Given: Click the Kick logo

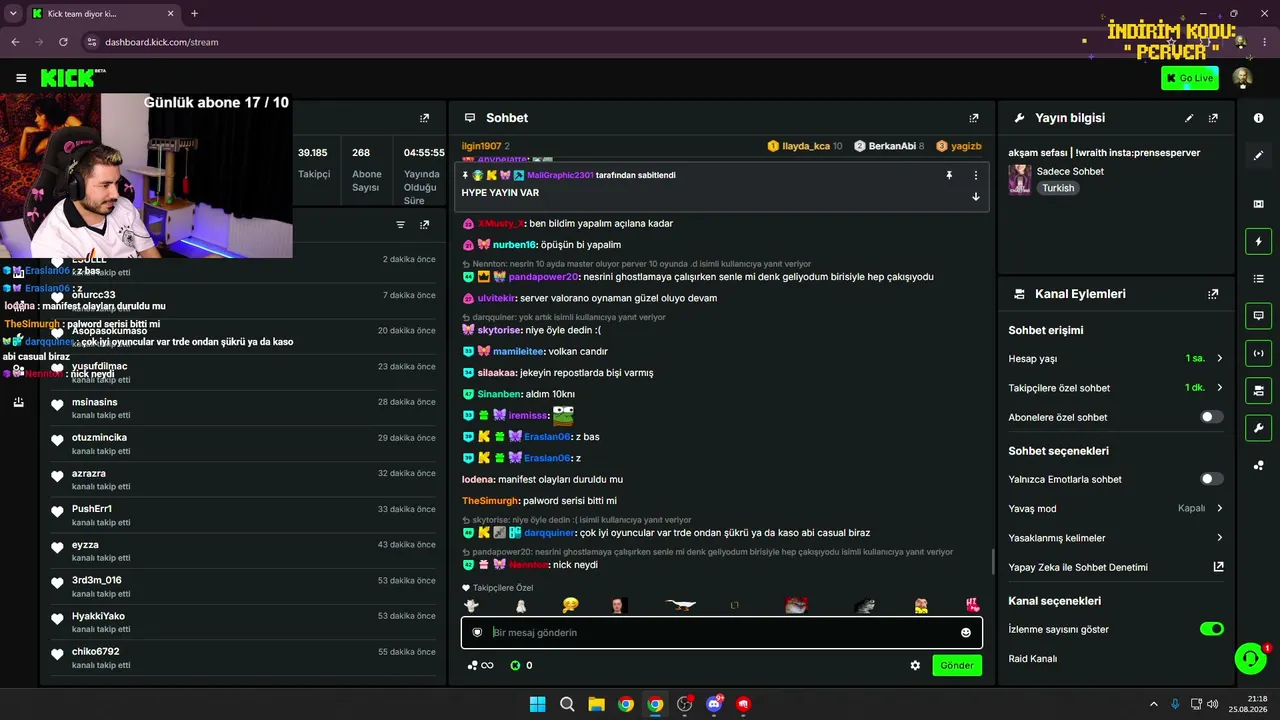Looking at the screenshot, I should coord(70,78).
